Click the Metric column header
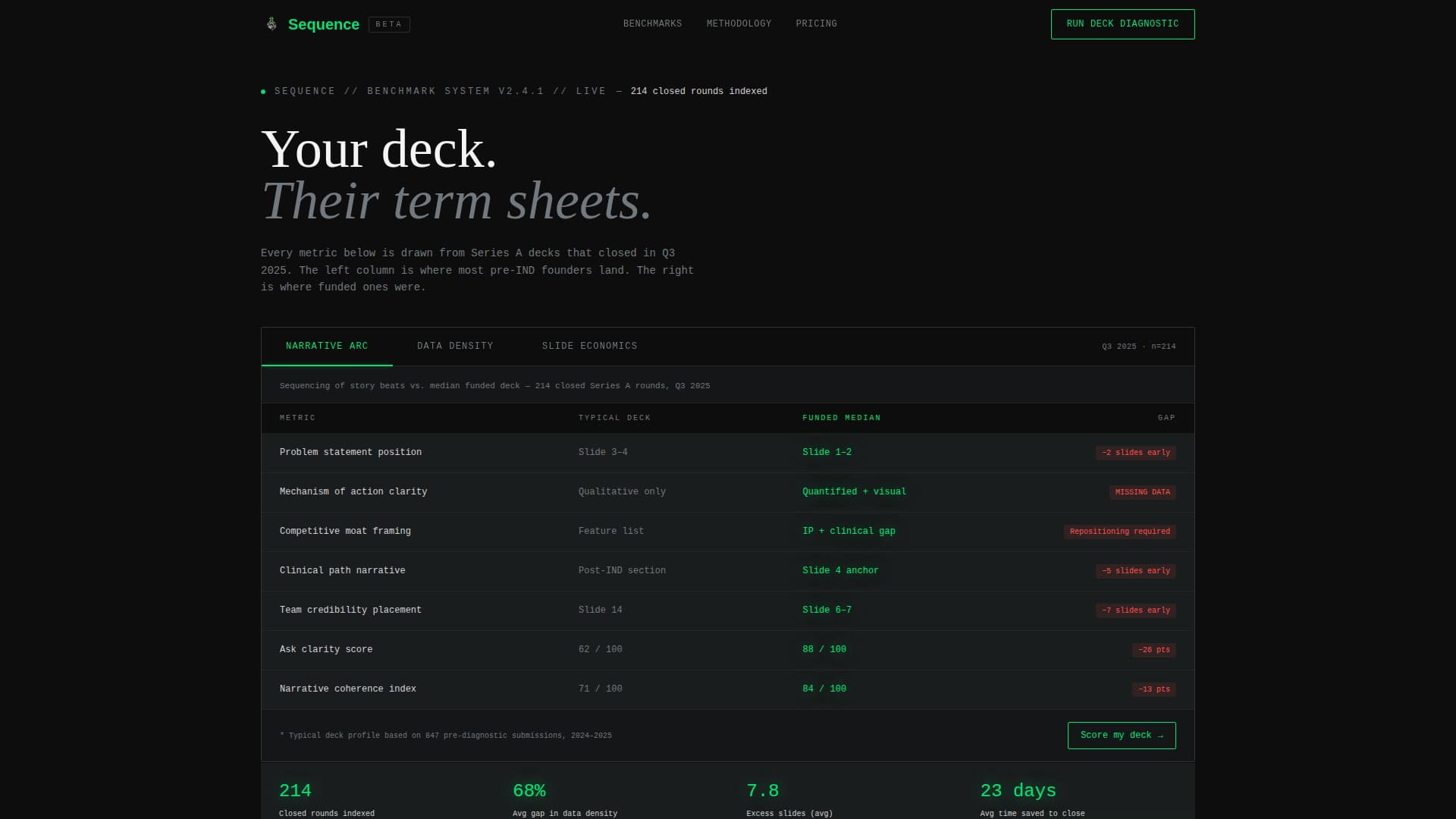The height and width of the screenshot is (819, 1456). [297, 419]
